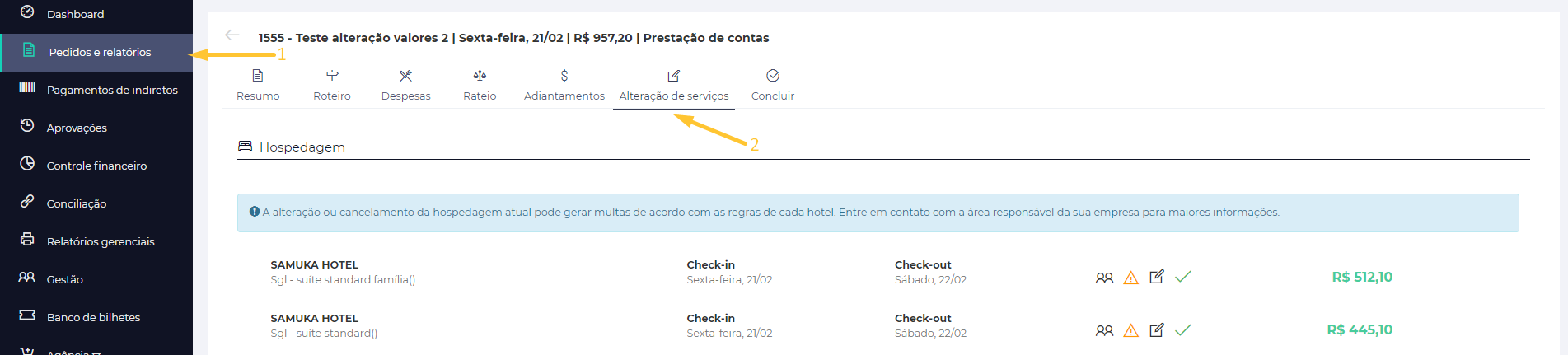Image resolution: width=1568 pixels, height=355 pixels.
Task: Edit the R$ 445,10 hotel booking
Action: tap(1157, 329)
